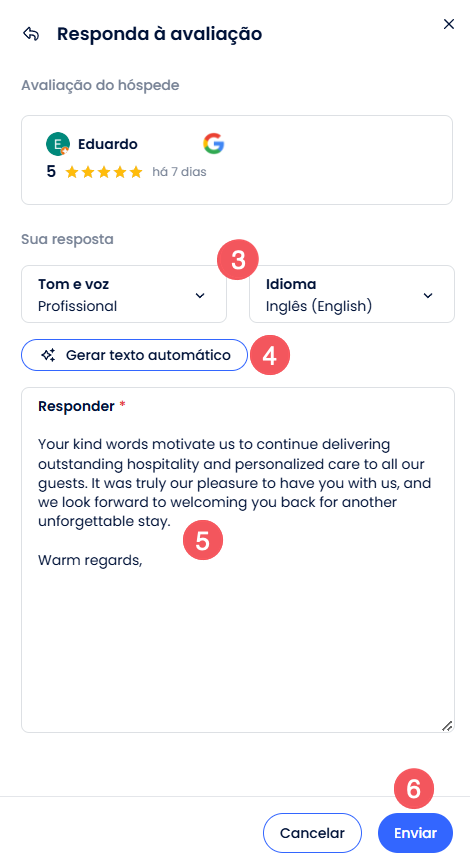Close the review response panel

tap(449, 24)
